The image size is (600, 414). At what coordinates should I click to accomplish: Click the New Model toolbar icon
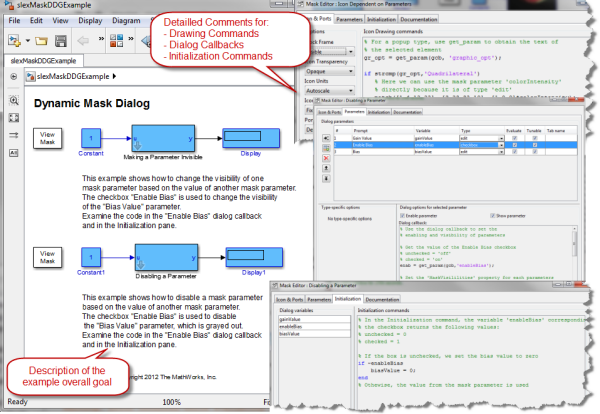point(13,40)
